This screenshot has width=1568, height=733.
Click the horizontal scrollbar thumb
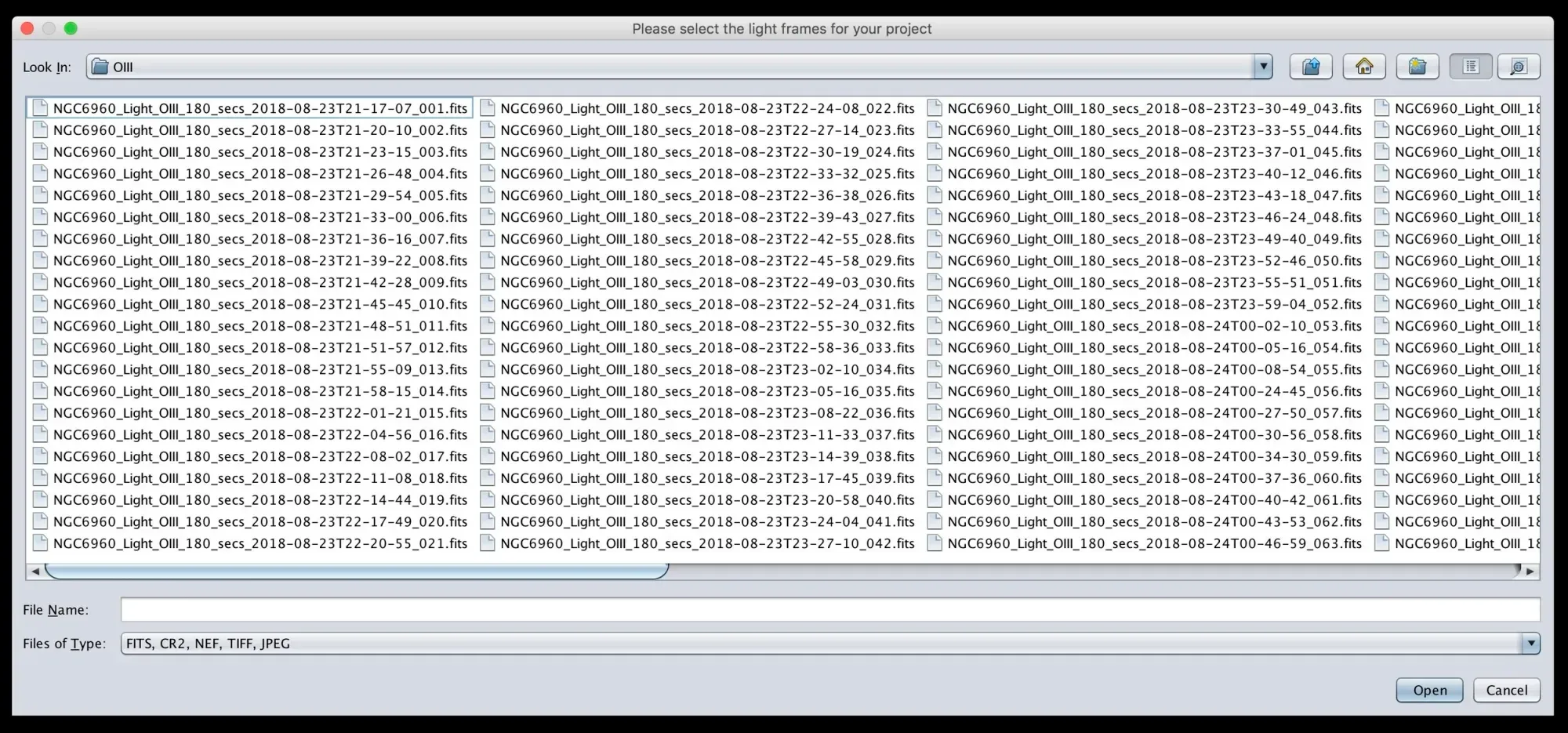pos(357,572)
